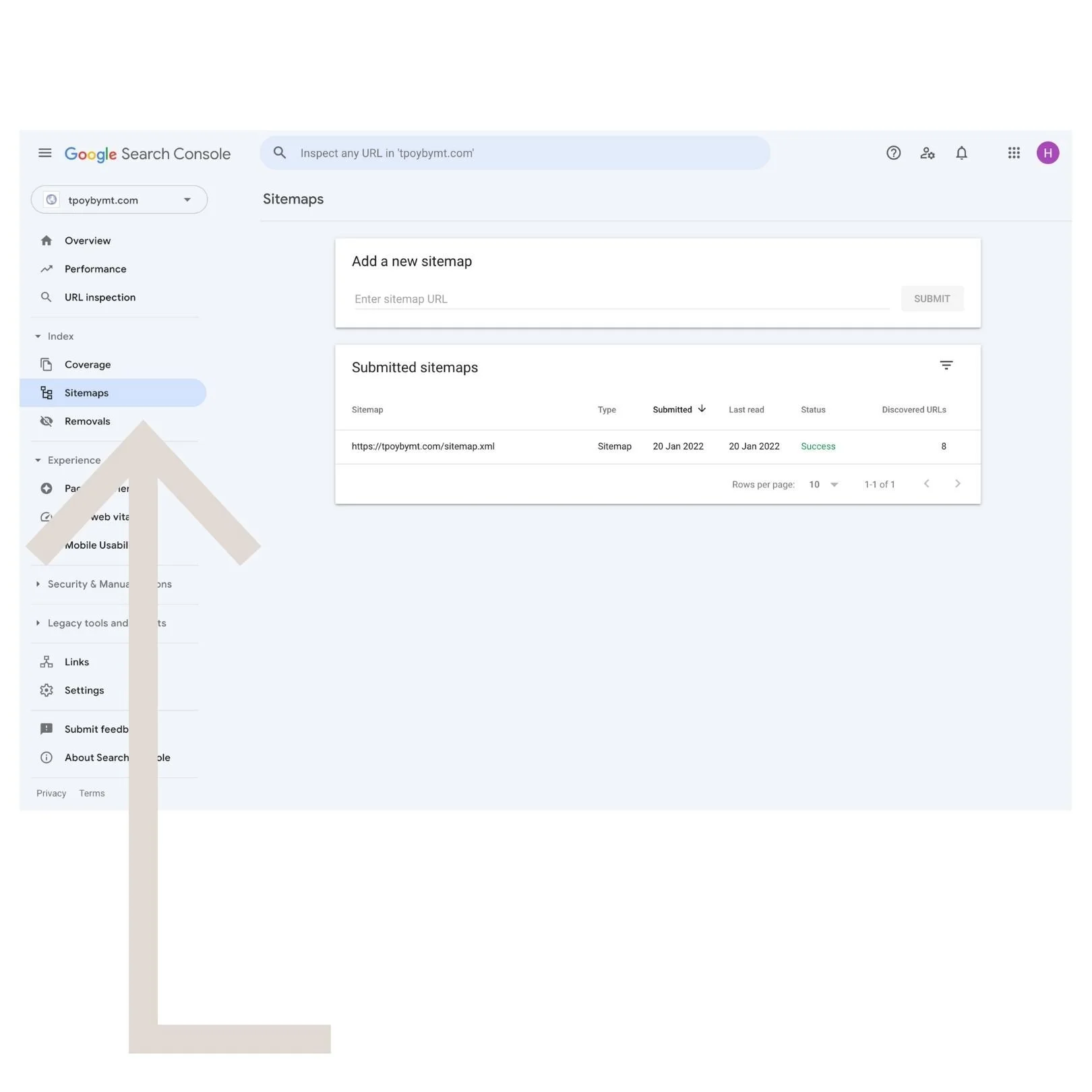Click the Settings gear icon
This screenshot has width=1092, height=1092.
pyautogui.click(x=47, y=690)
